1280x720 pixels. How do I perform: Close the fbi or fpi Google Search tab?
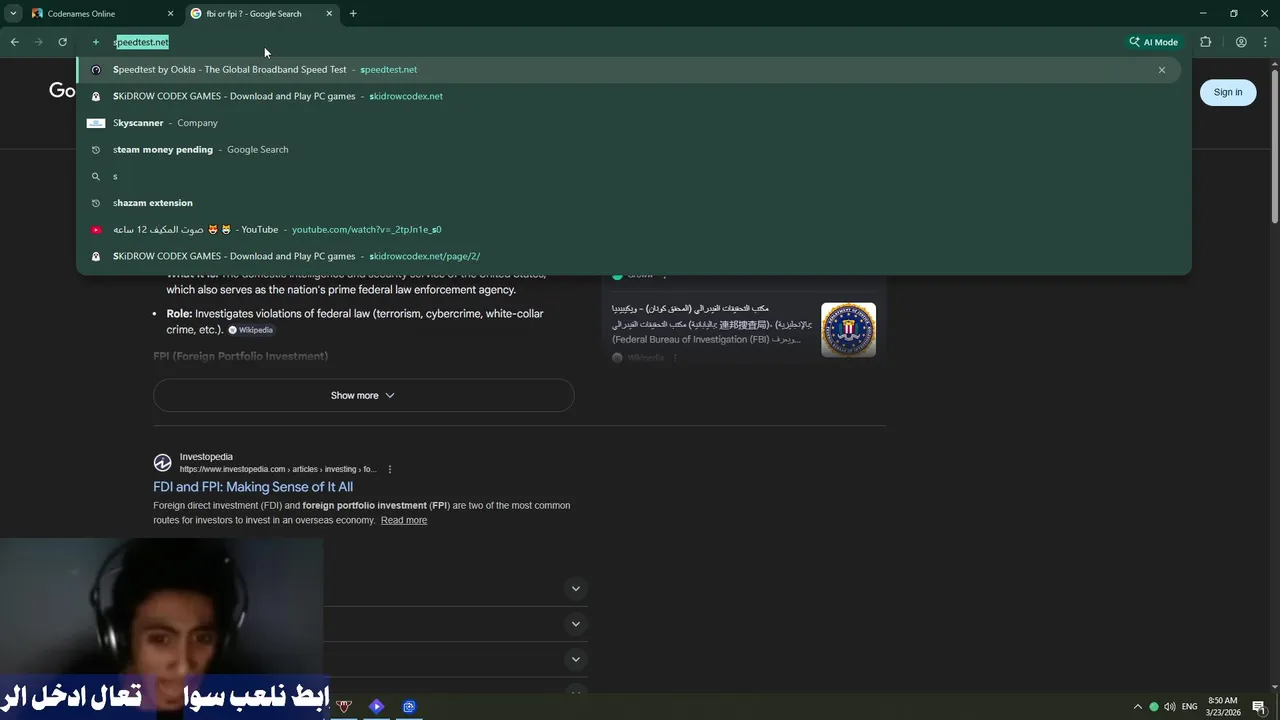(x=329, y=14)
